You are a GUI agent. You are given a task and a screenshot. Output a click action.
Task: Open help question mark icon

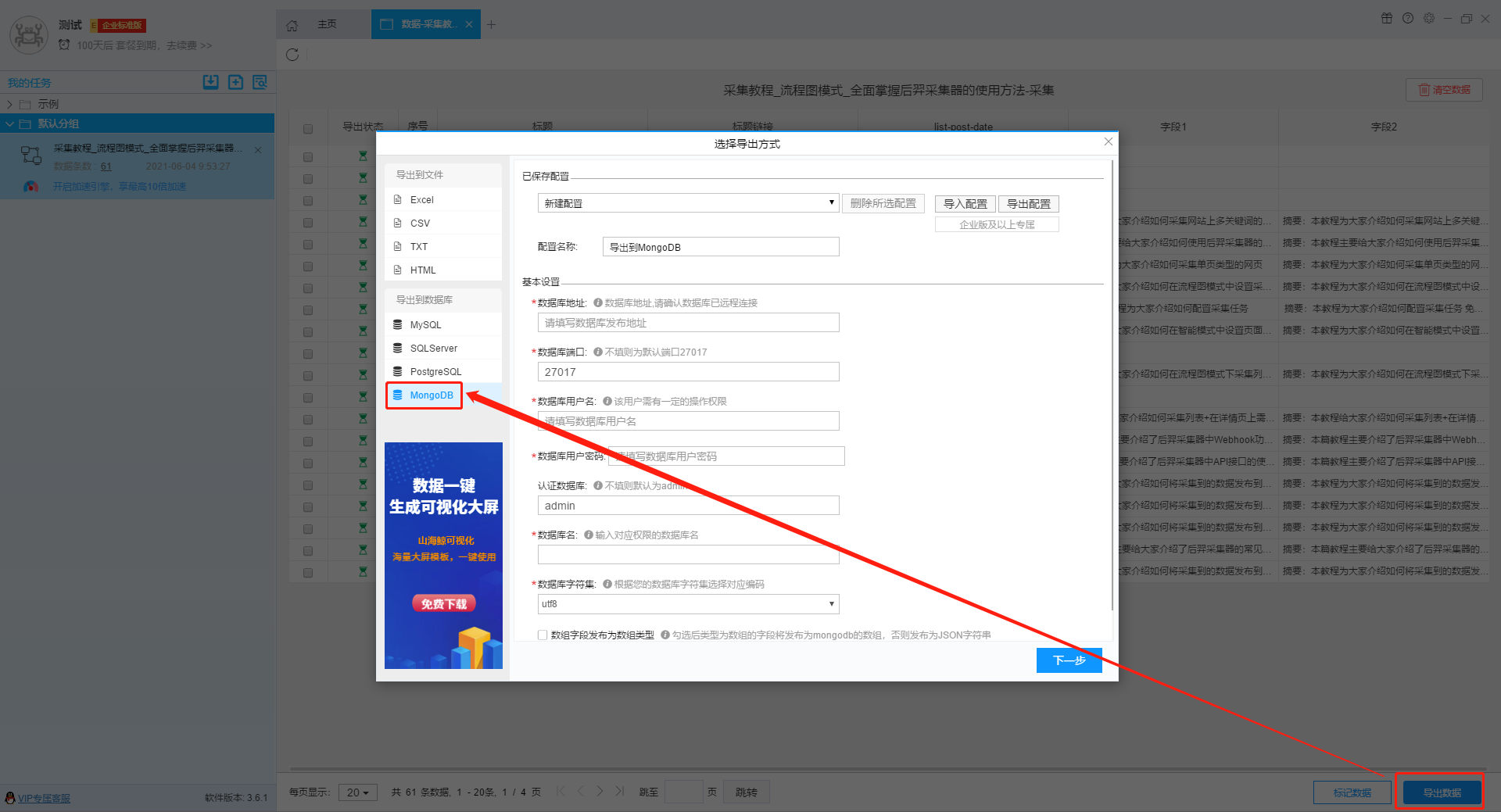[1407, 18]
